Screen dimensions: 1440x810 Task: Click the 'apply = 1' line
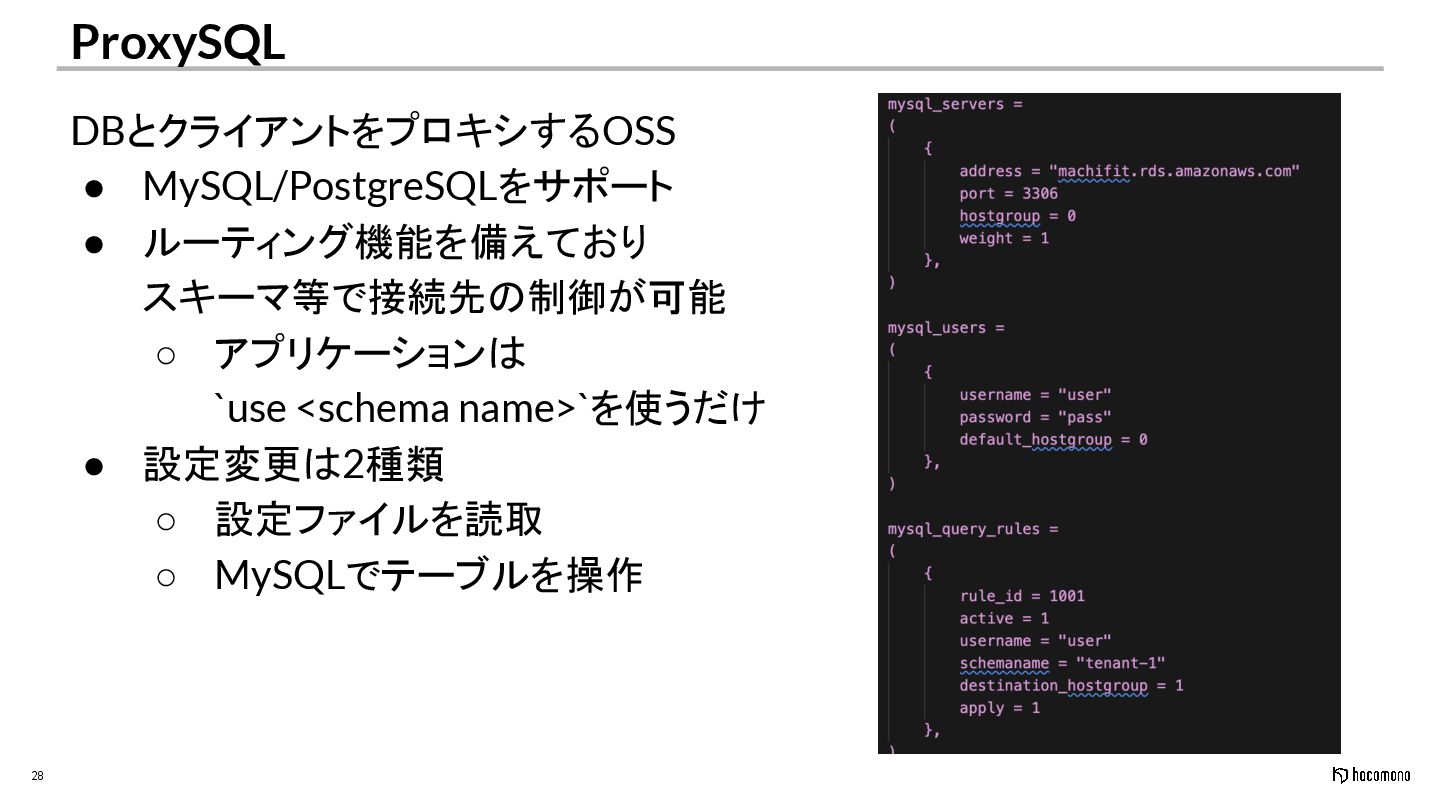click(999, 708)
